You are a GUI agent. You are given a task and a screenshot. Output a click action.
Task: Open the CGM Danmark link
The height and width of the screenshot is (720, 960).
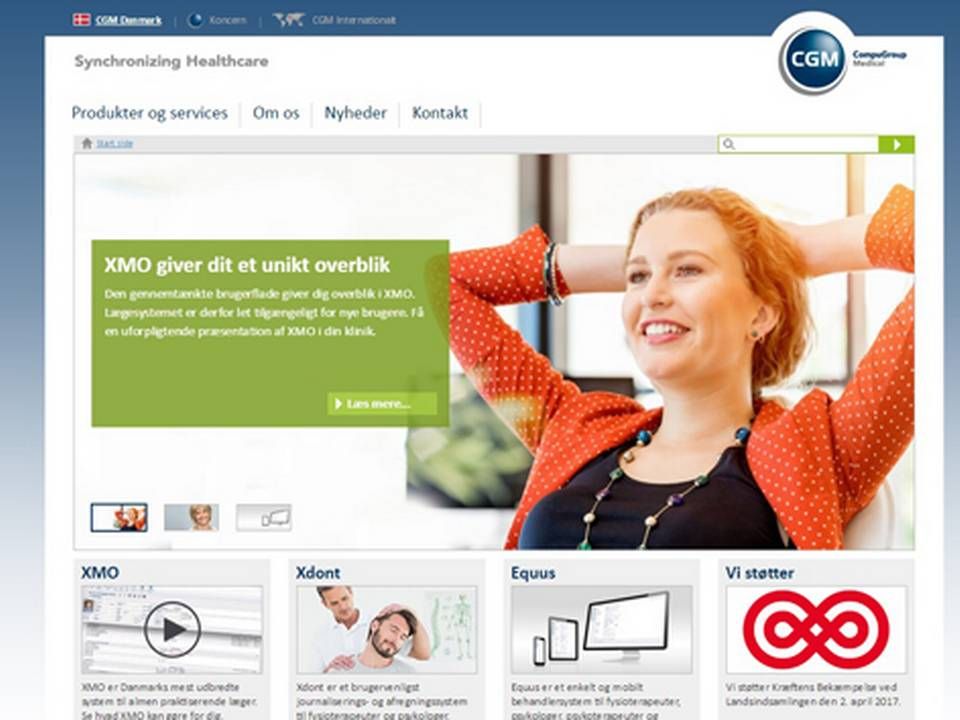click(129, 20)
